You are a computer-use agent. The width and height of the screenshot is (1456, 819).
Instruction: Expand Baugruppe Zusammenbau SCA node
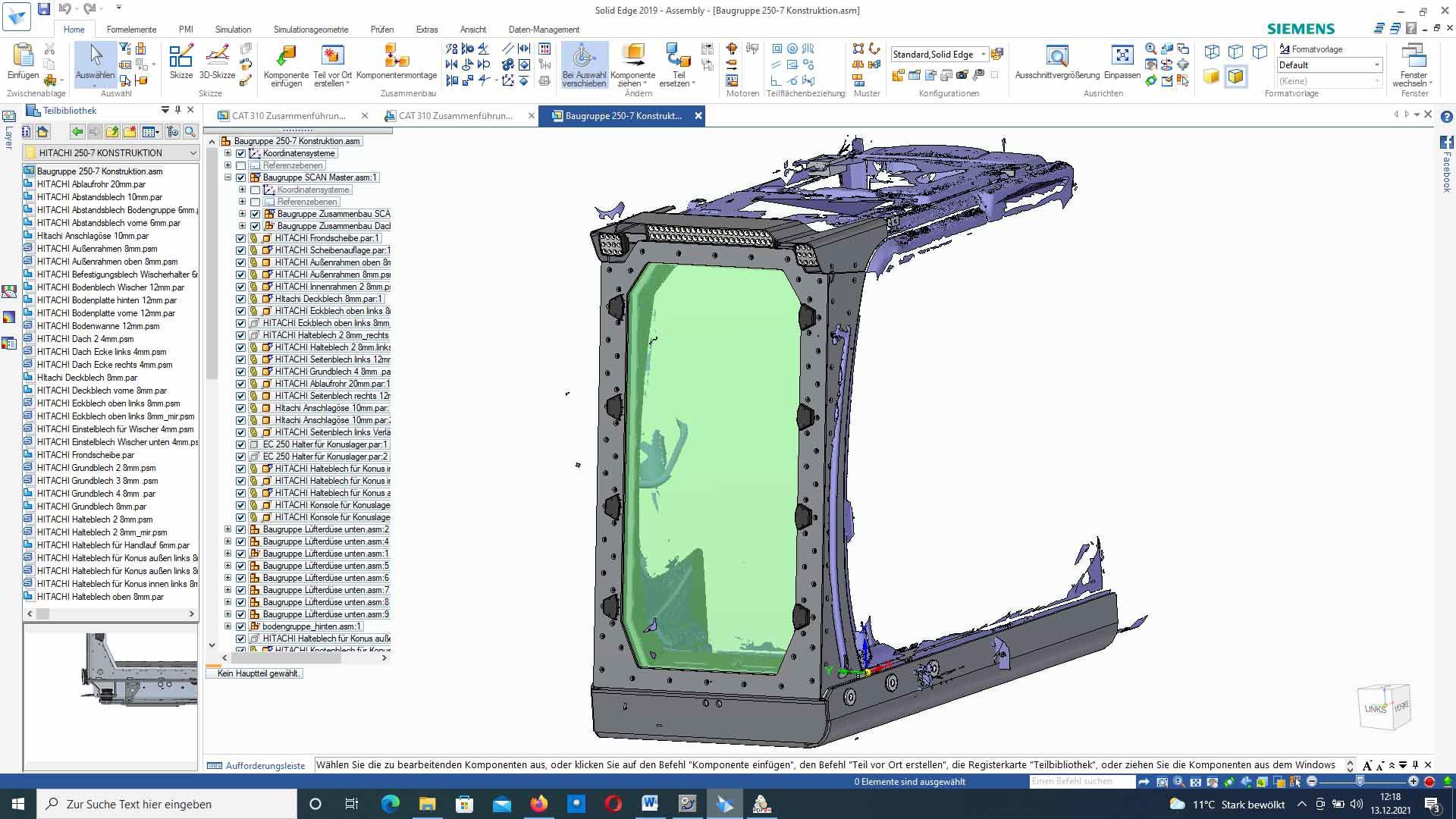coord(242,214)
